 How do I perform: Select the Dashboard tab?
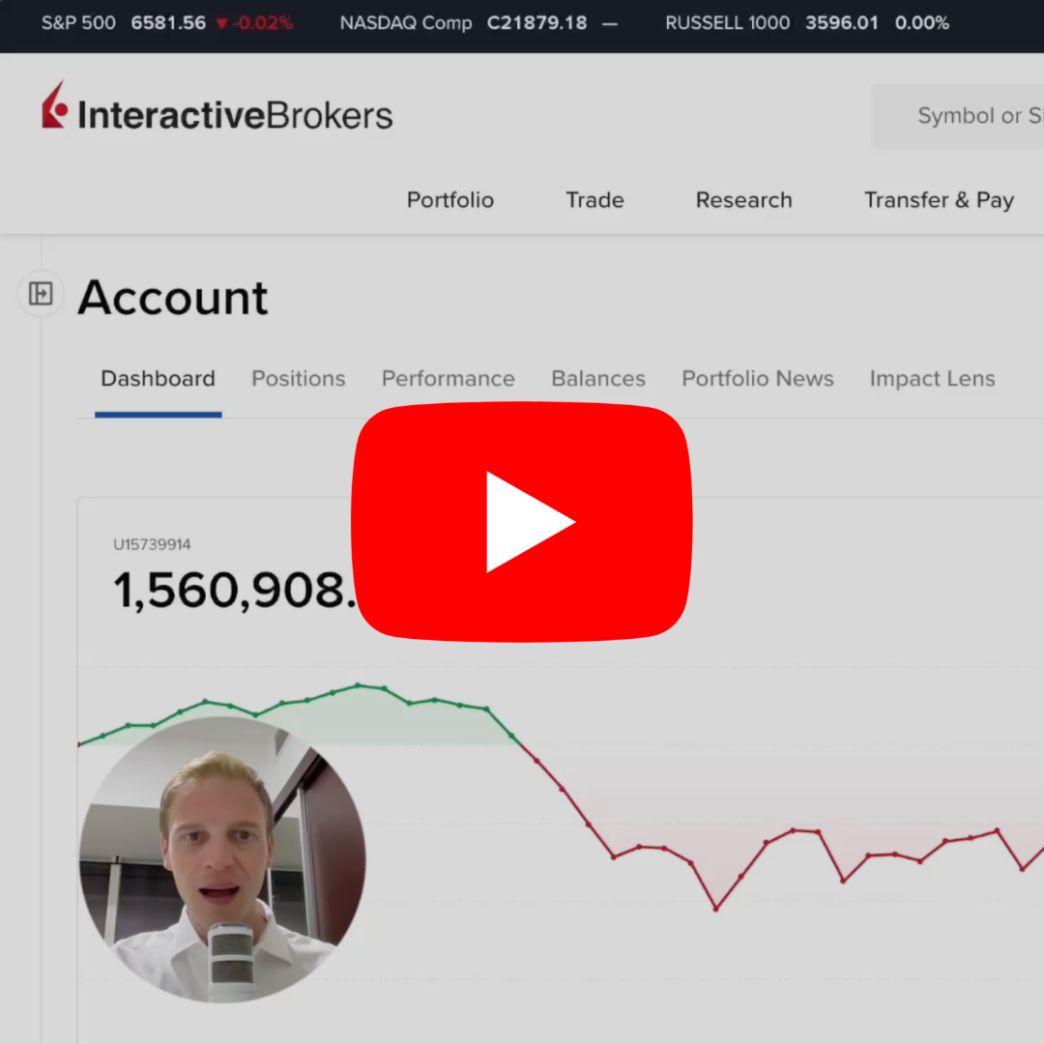pos(158,379)
